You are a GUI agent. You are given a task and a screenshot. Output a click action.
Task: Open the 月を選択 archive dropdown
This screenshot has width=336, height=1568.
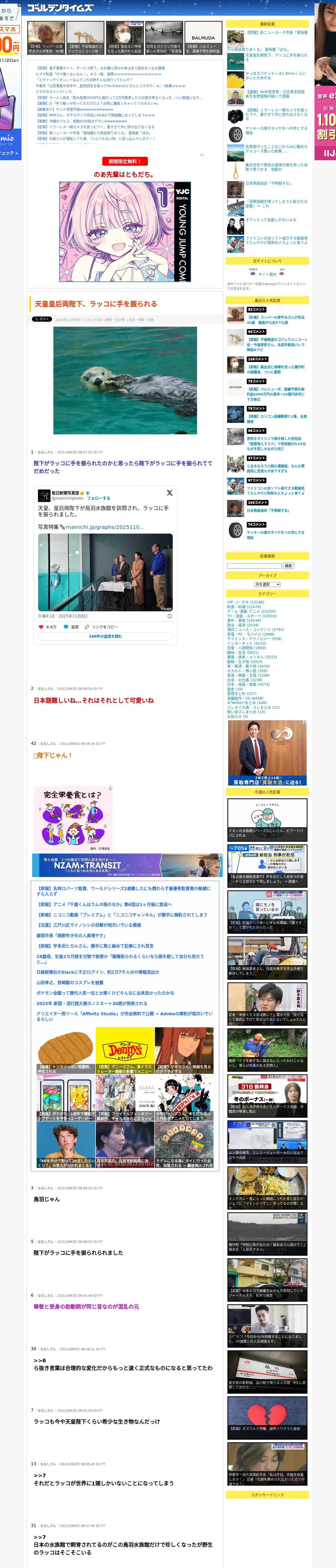pos(267,584)
